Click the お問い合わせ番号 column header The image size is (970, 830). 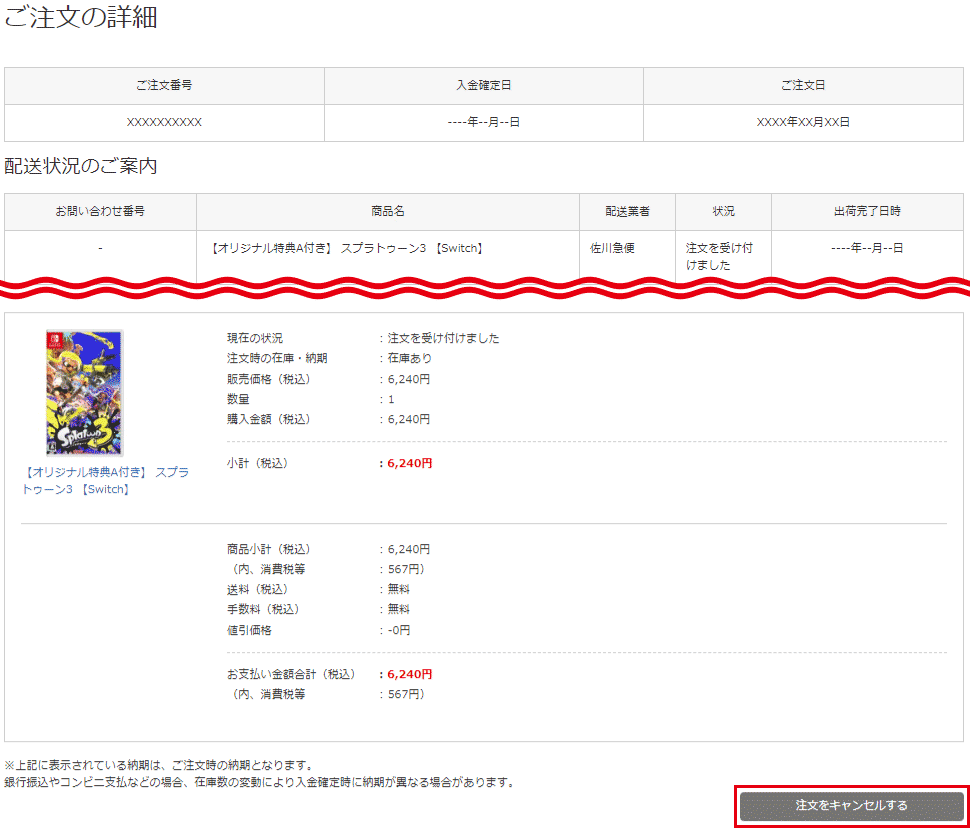[x=100, y=212]
